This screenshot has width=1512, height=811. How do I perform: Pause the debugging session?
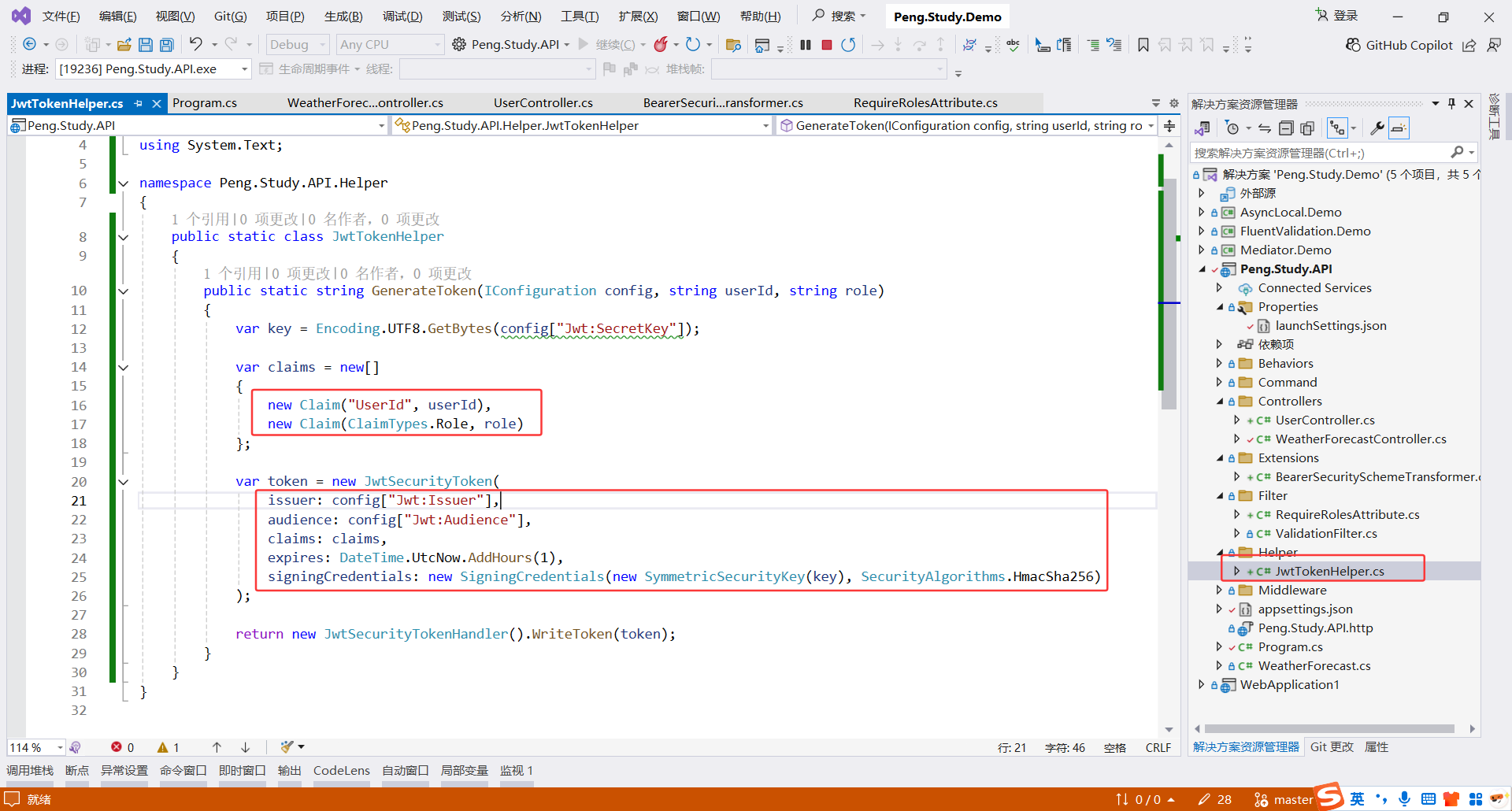pos(806,45)
